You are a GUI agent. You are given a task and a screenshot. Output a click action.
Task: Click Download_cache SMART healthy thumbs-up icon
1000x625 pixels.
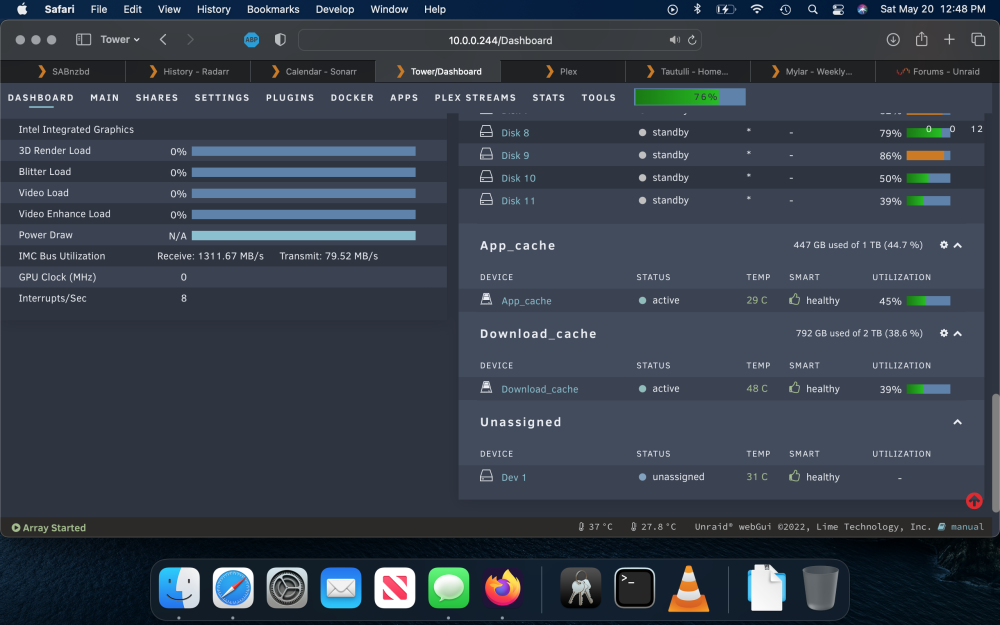pyautogui.click(x=795, y=387)
